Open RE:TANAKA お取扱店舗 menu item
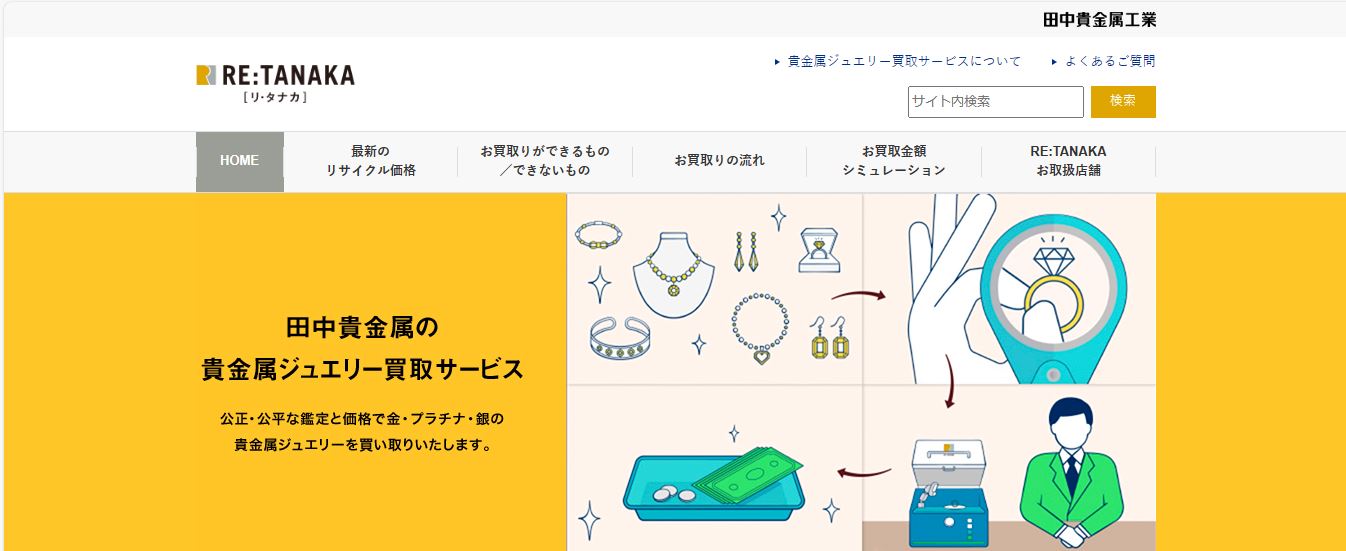This screenshot has height=551, width=1346. (1068, 161)
